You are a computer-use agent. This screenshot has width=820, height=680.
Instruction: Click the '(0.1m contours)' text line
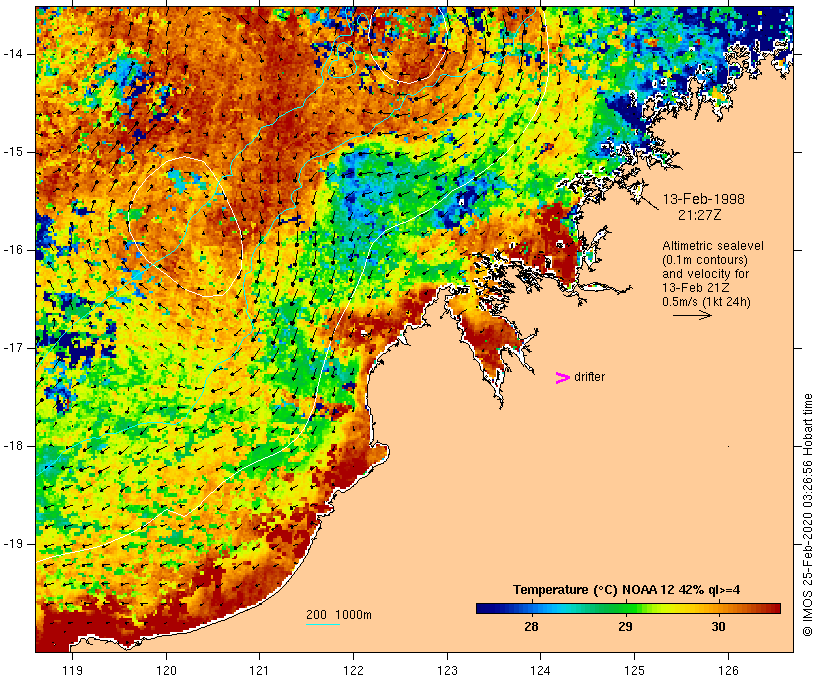(x=705, y=260)
